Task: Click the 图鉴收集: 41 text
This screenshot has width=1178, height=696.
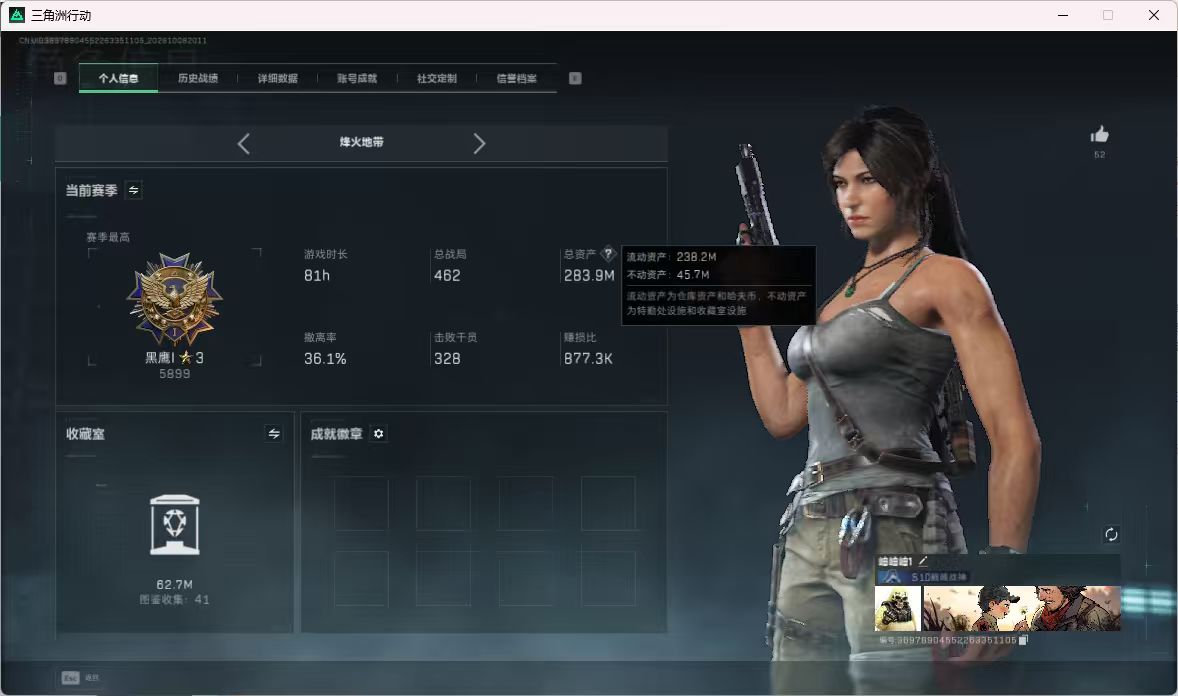Action: [174, 600]
